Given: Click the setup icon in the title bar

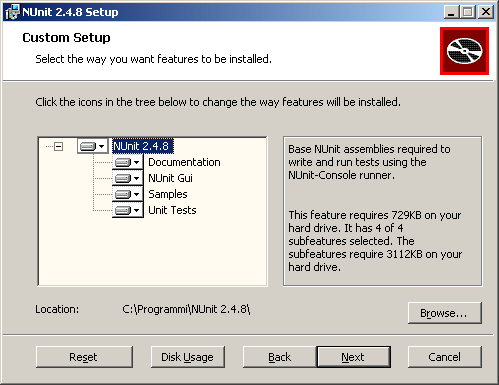Looking at the screenshot, I should point(12,12).
